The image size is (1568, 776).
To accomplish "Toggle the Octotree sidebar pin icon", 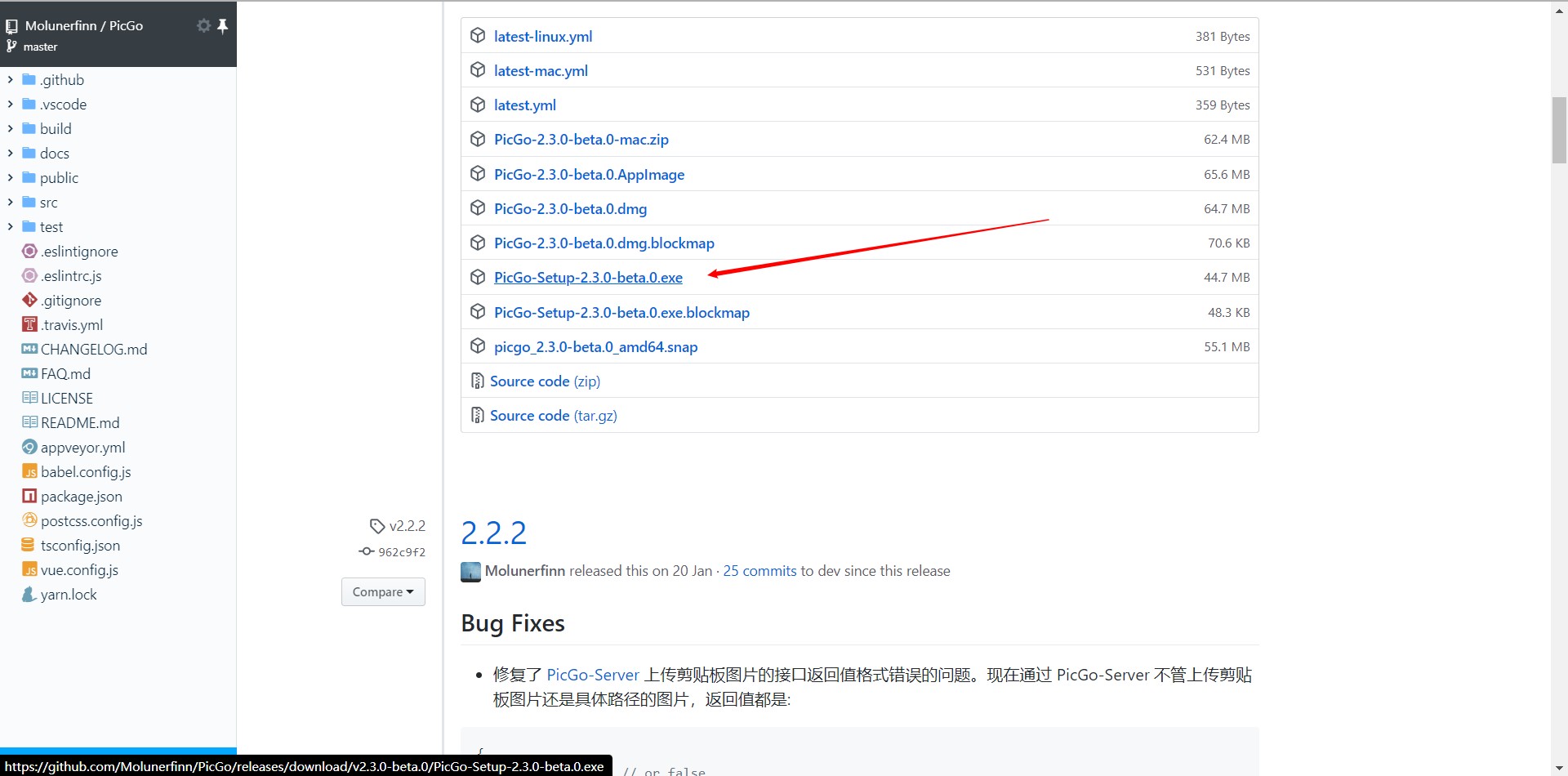I will 222,25.
